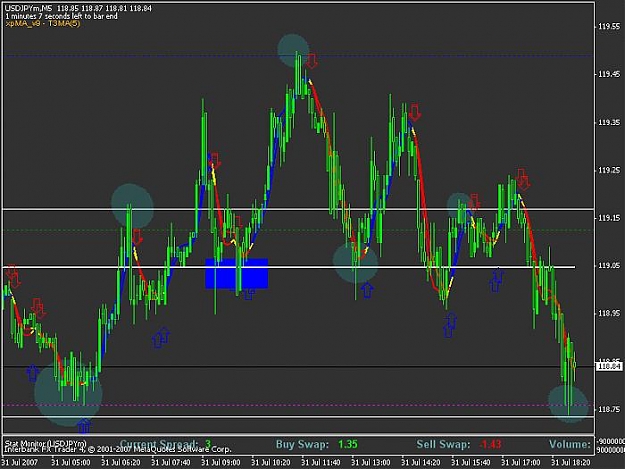Click the 31 Jul 2007 date label
The height and width of the screenshot is (469, 625).
(20, 463)
